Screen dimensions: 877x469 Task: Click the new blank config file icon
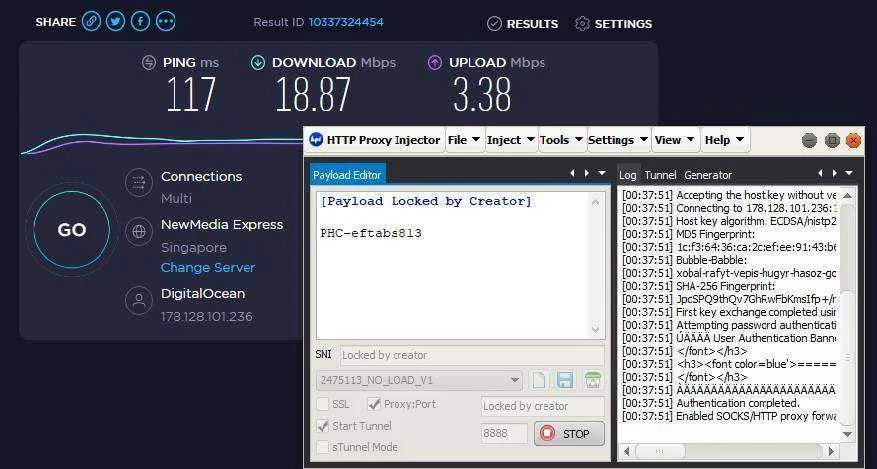point(539,381)
